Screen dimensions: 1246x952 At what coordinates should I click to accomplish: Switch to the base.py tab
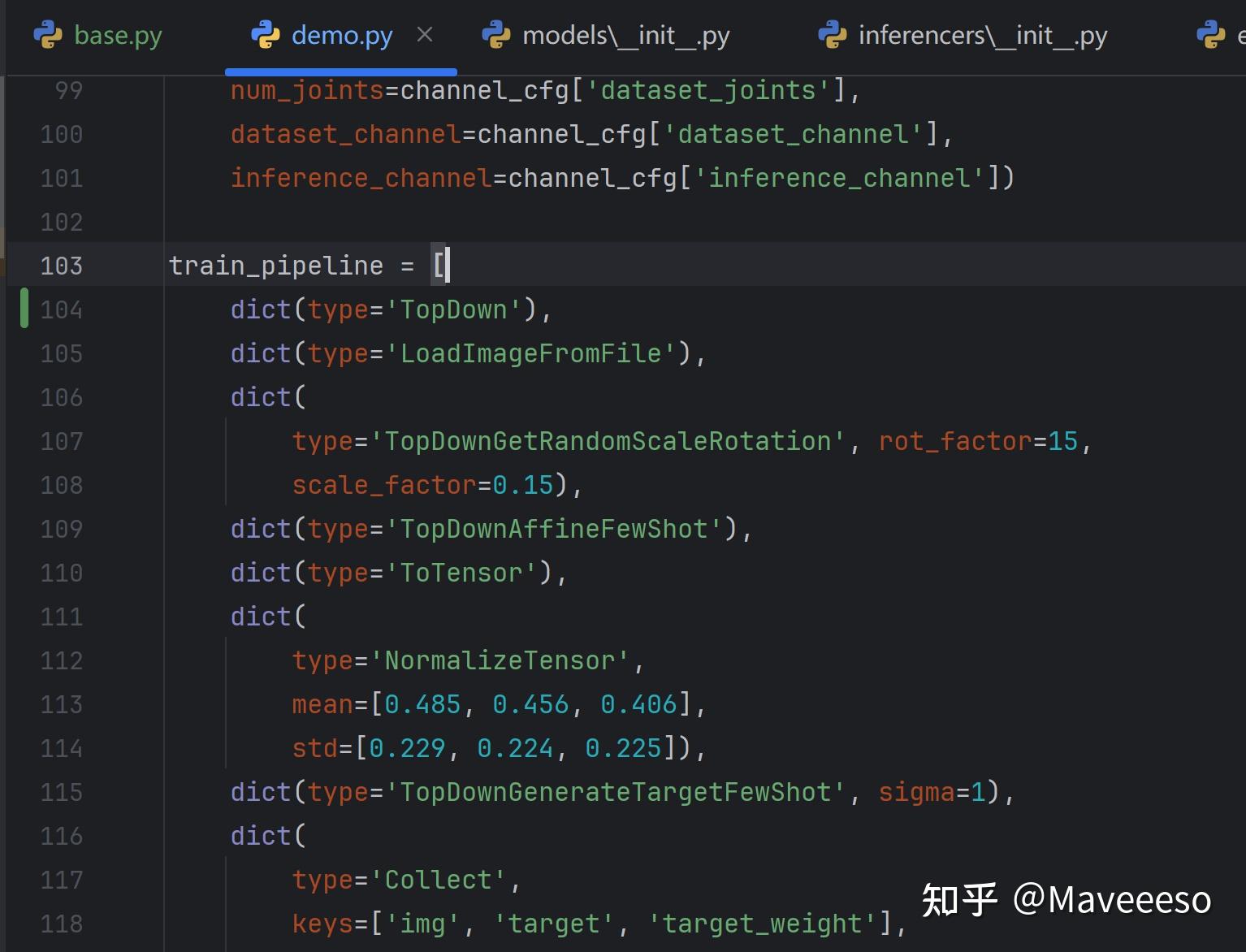118,34
